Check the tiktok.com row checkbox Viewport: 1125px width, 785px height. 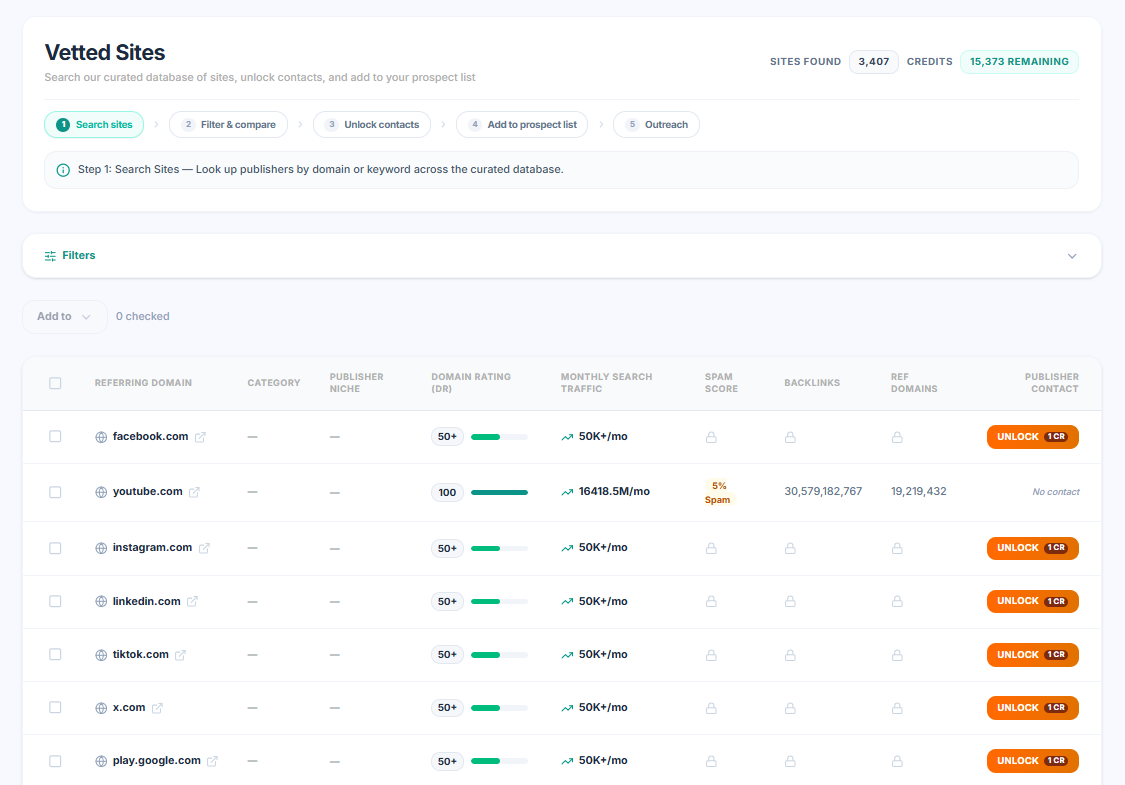(55, 654)
